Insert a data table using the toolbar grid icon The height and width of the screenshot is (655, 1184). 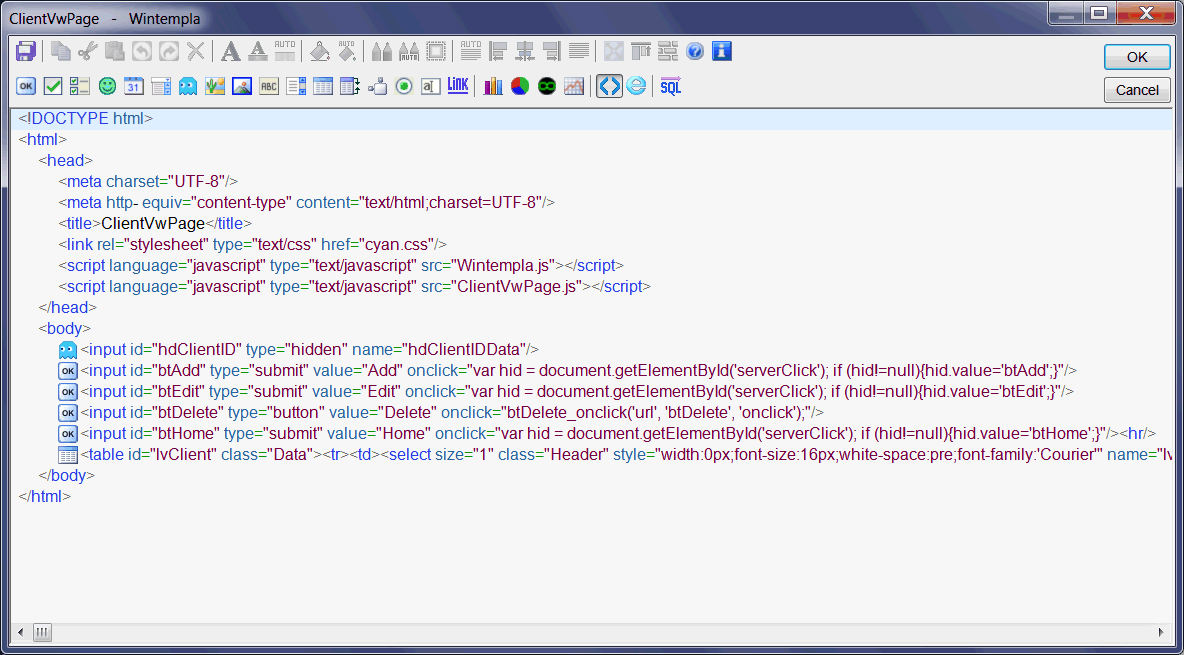(323, 87)
